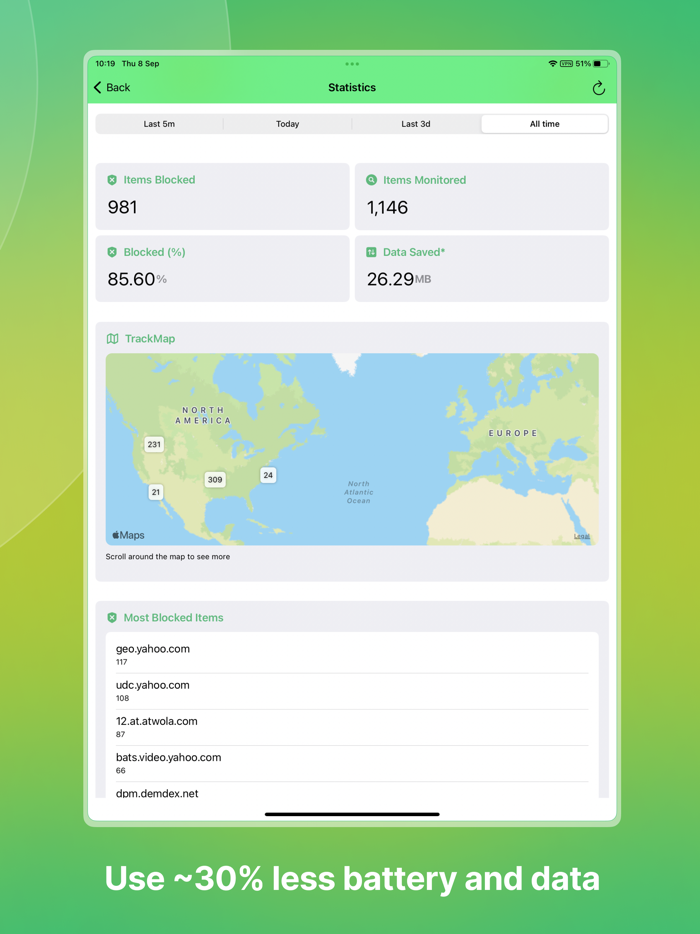
Task: Tap the Items Blocked shield icon
Action: [112, 180]
